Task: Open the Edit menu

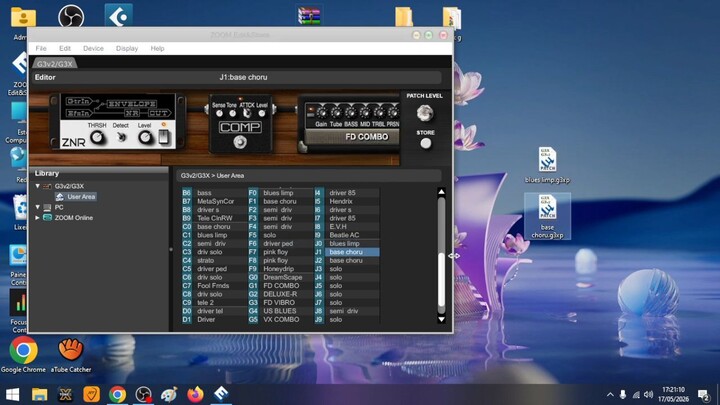Action: [x=65, y=48]
